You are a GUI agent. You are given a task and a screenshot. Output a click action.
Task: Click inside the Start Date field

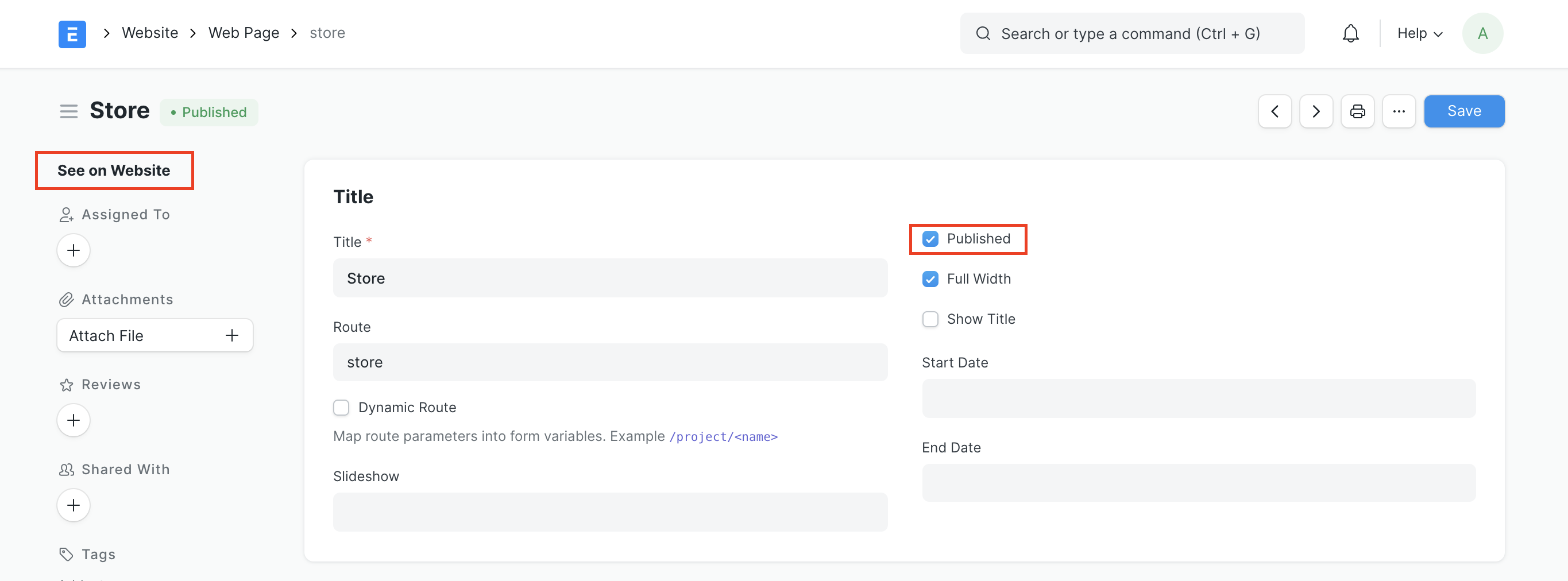pyautogui.click(x=1198, y=398)
